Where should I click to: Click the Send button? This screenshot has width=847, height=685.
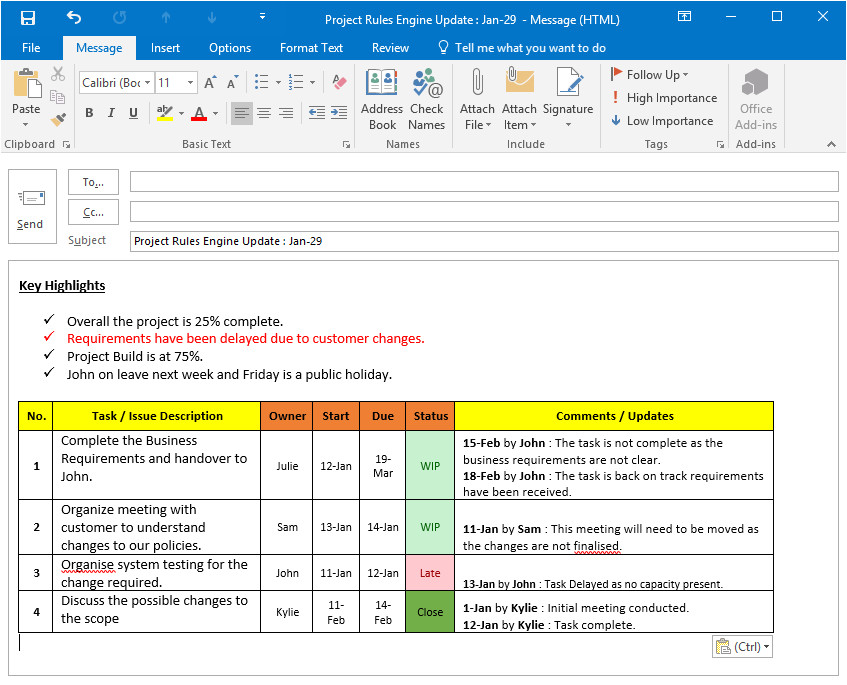coord(30,207)
